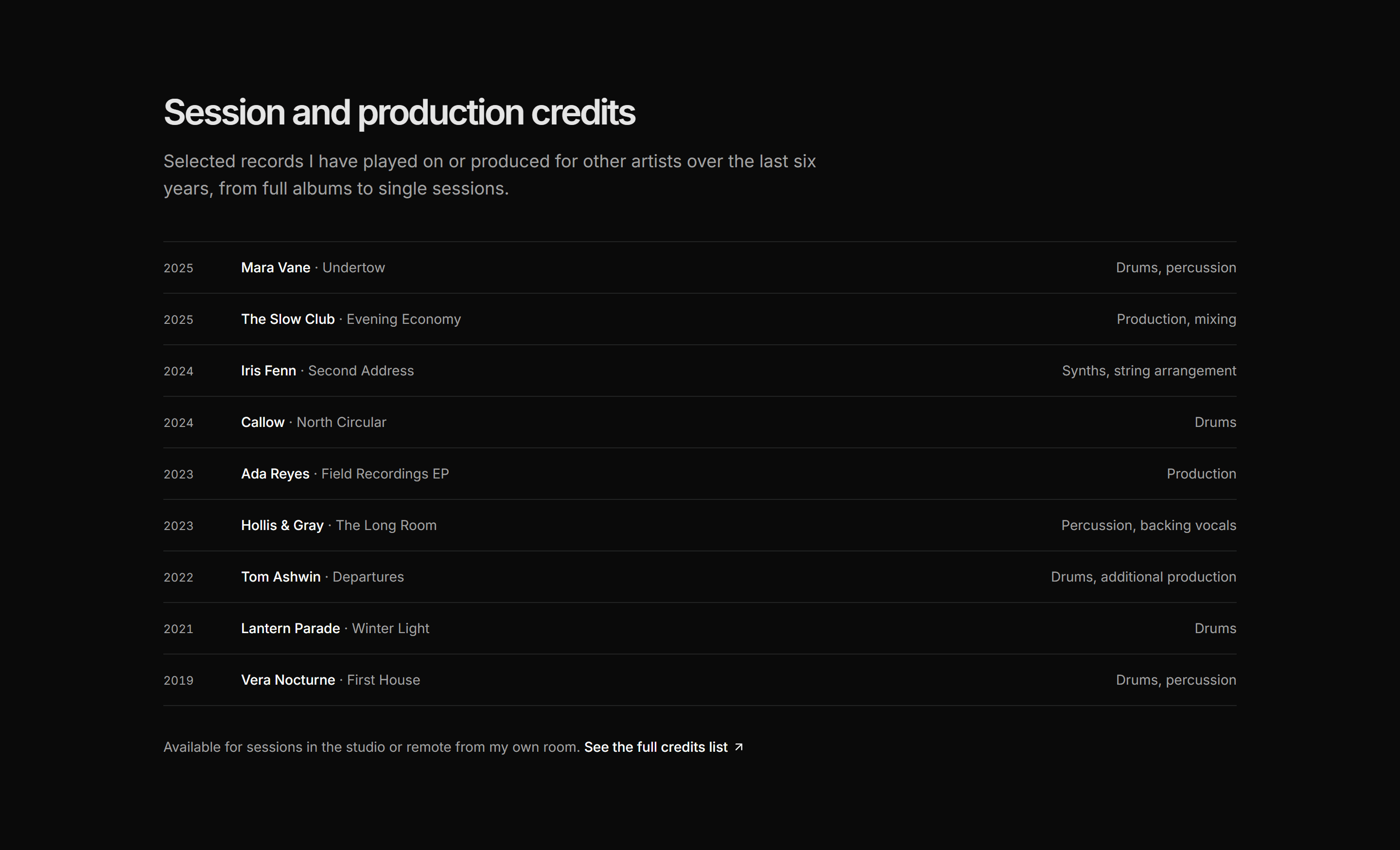Click album title 'Evening Economy'
This screenshot has height=850, width=1400.
click(403, 319)
